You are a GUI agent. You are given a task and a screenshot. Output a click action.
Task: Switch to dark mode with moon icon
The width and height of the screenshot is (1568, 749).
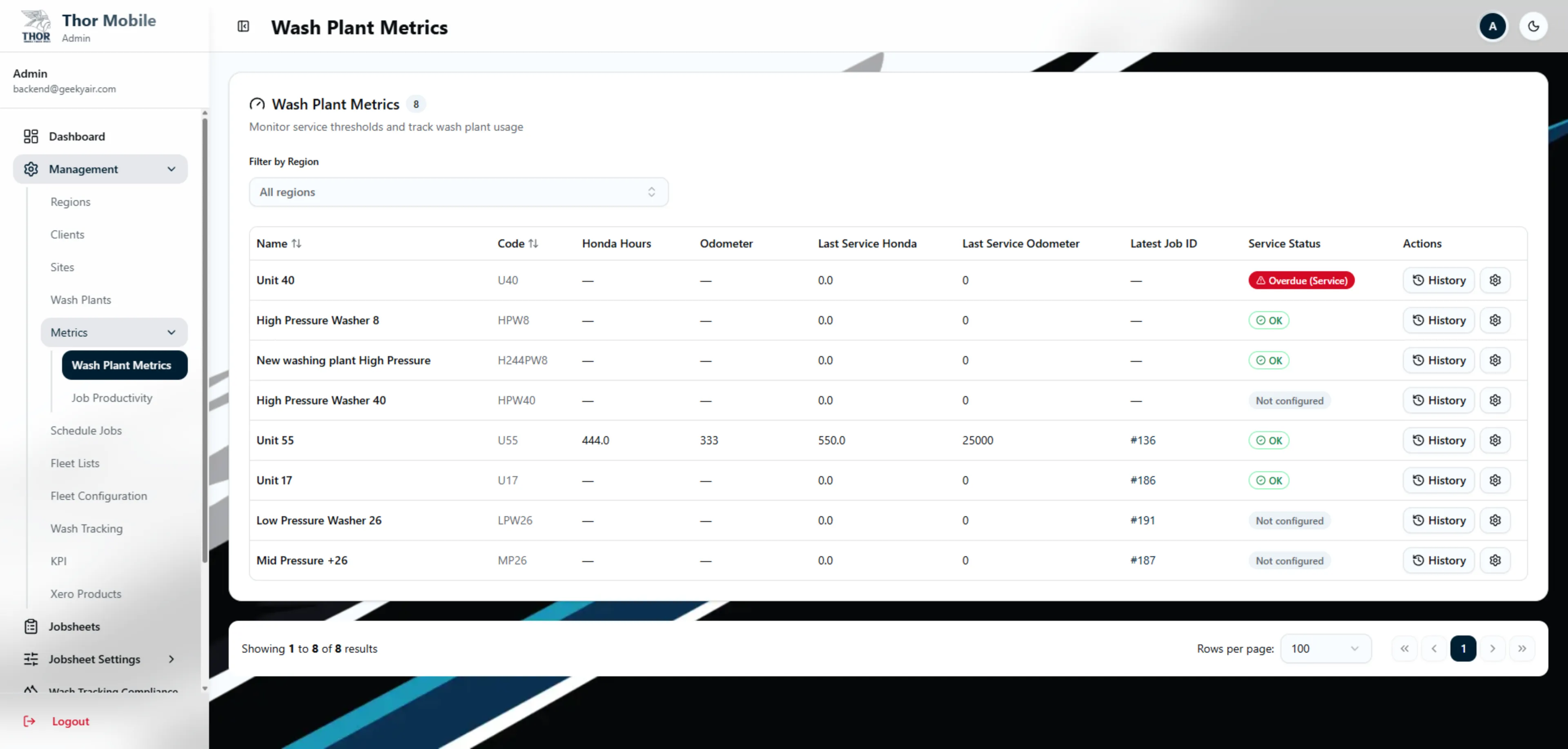(1533, 26)
